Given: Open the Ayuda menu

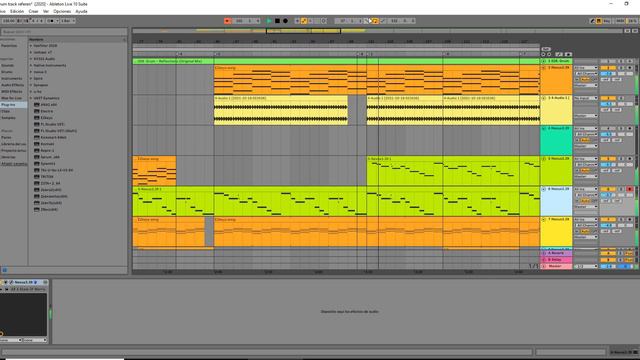Looking at the screenshot, I should 81,11.
